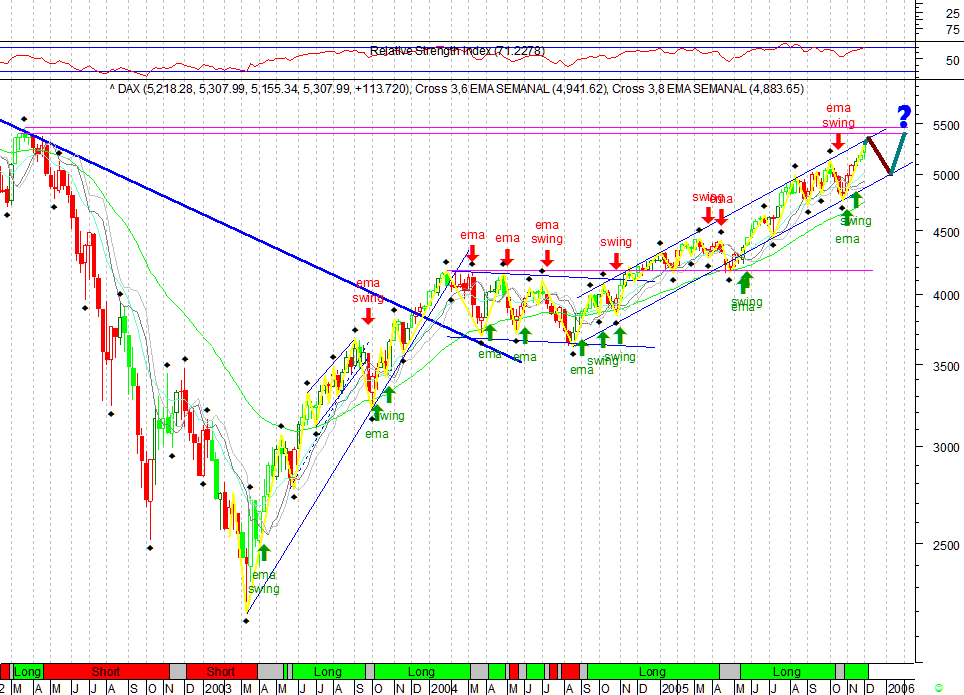Click the green ema swing arrow near June 2005
964x695 pixels.
(x=745, y=283)
